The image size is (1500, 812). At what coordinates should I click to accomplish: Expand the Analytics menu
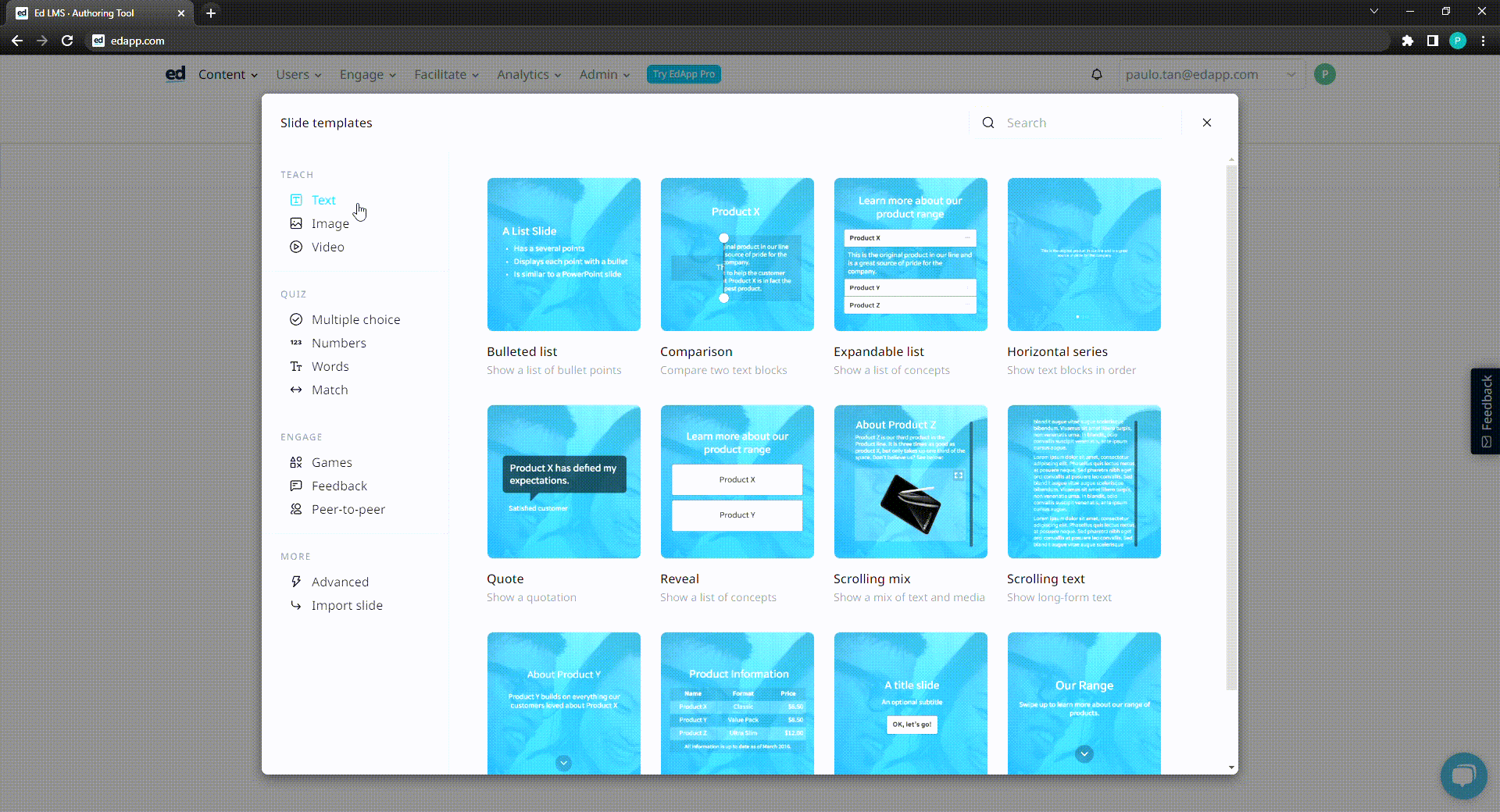529,74
